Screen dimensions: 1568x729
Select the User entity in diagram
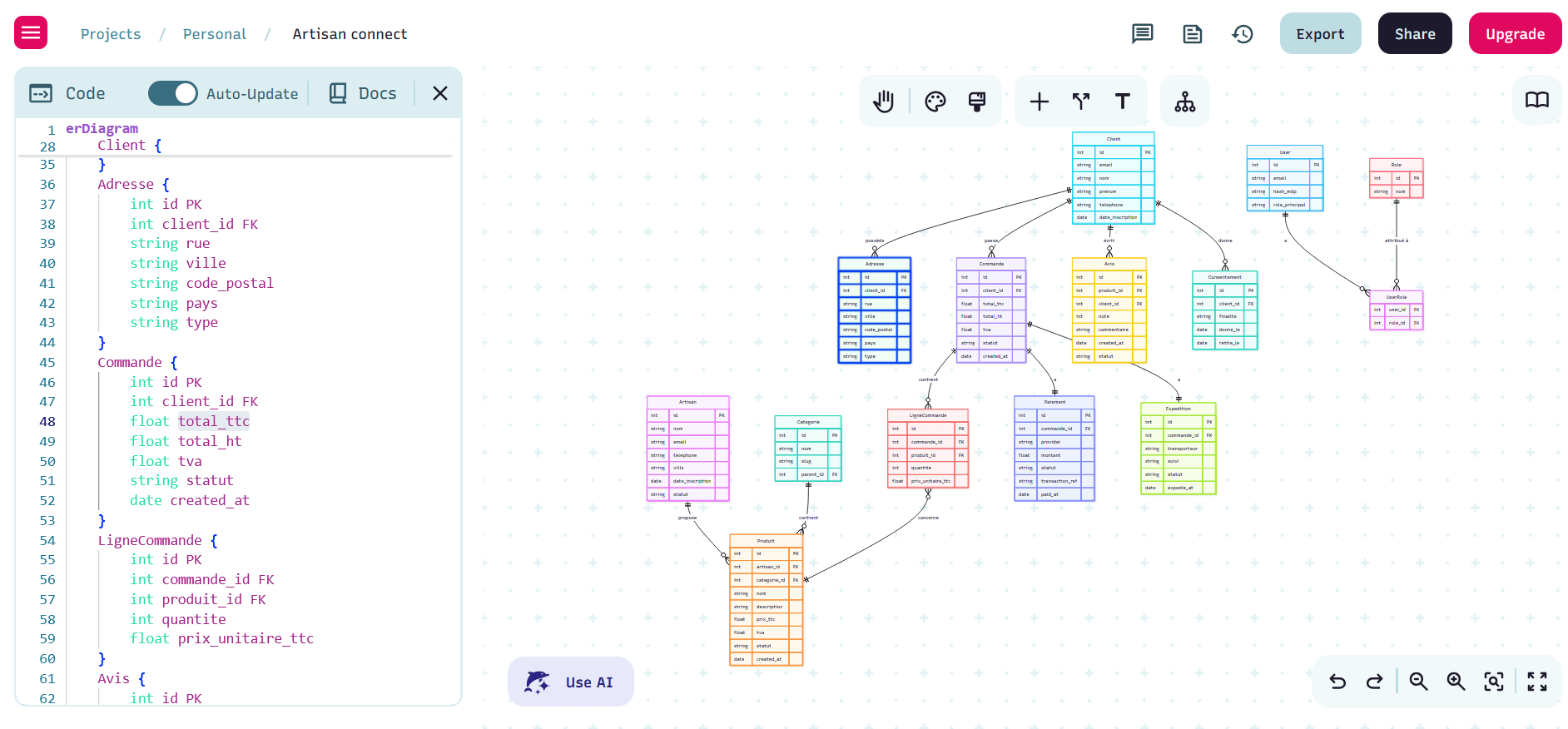tap(1285, 178)
